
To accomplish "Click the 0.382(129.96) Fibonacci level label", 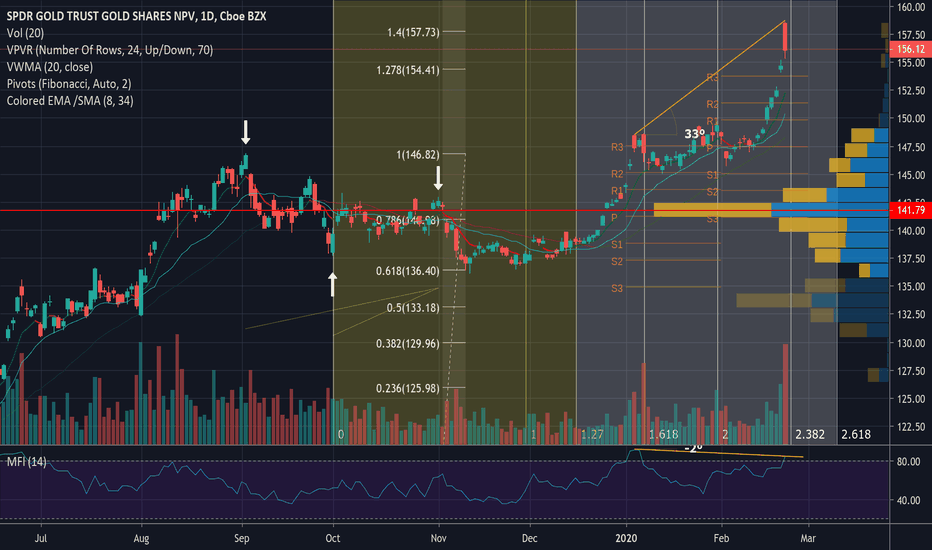I will tap(408, 343).
